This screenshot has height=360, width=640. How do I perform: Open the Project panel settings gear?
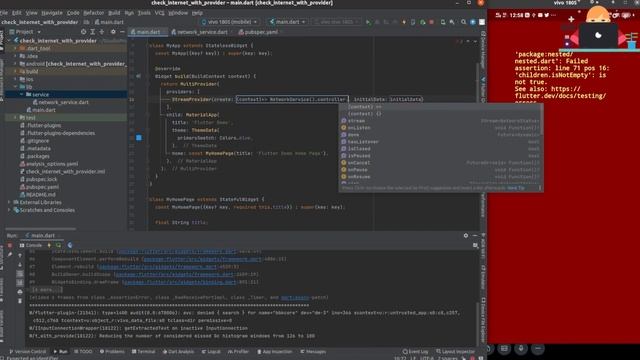click(113, 32)
